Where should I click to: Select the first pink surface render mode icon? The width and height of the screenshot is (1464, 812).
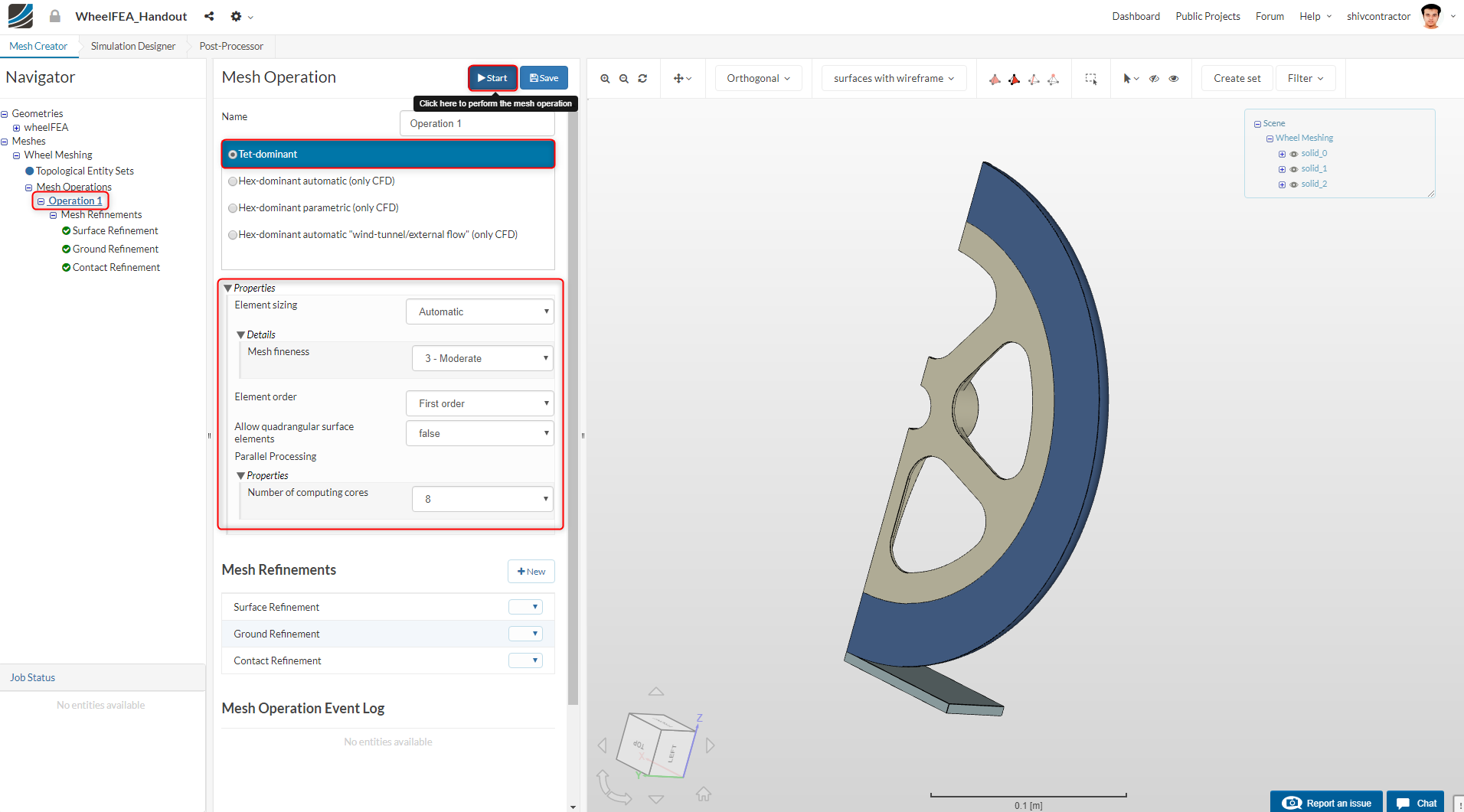point(995,79)
